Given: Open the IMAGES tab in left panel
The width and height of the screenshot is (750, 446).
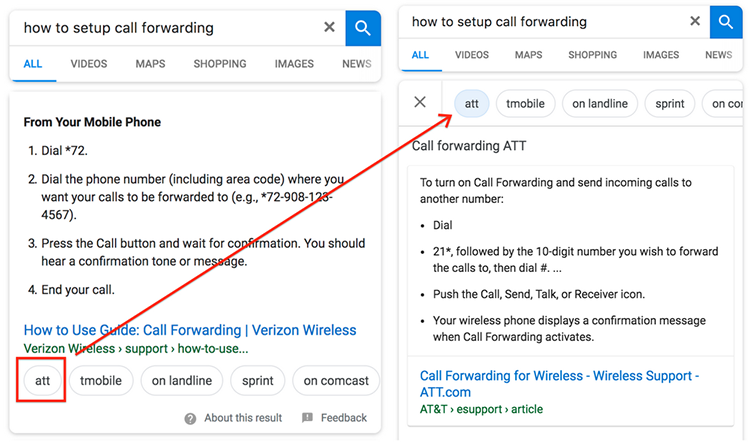Looking at the screenshot, I should pos(294,64).
